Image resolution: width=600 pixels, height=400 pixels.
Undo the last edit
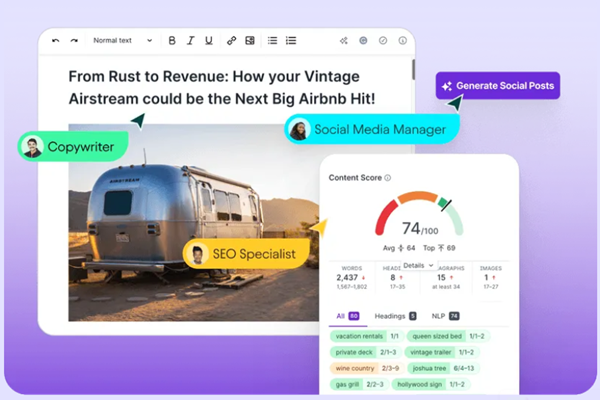tap(55, 41)
